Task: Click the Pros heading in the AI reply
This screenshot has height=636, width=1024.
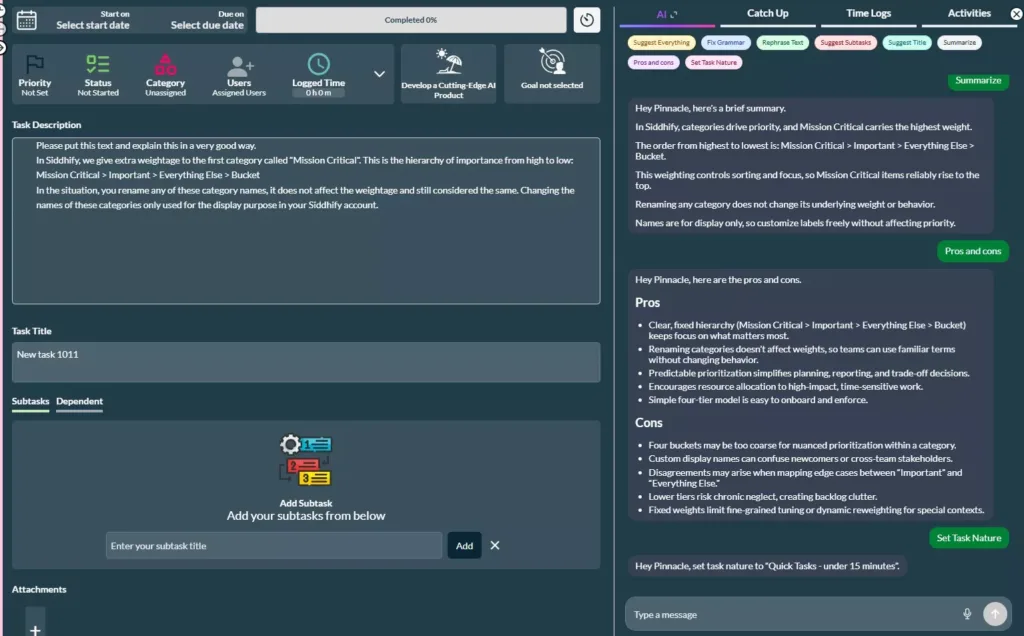Action: tap(647, 302)
